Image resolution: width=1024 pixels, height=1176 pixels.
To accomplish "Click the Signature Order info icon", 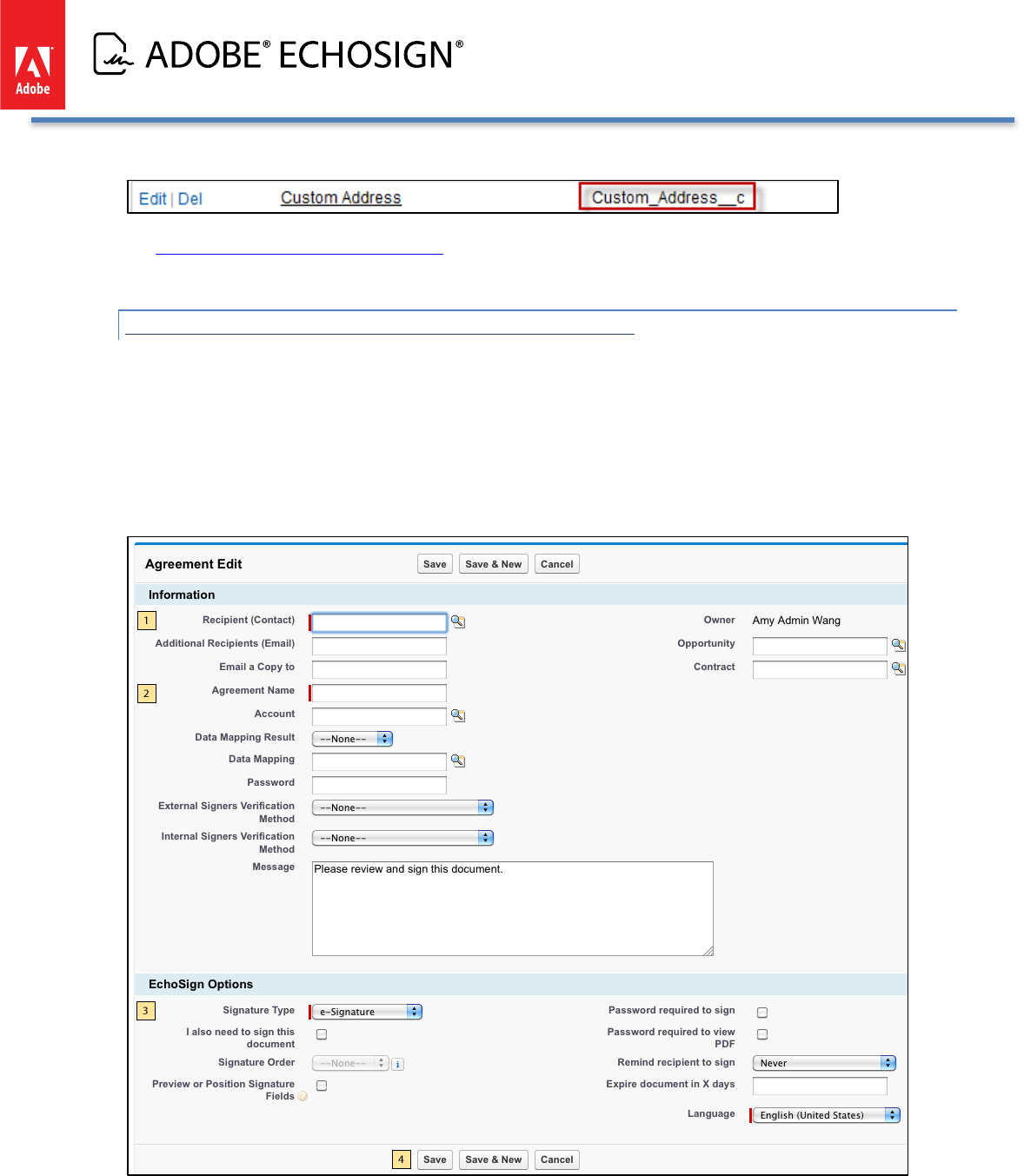I will coord(397,1064).
